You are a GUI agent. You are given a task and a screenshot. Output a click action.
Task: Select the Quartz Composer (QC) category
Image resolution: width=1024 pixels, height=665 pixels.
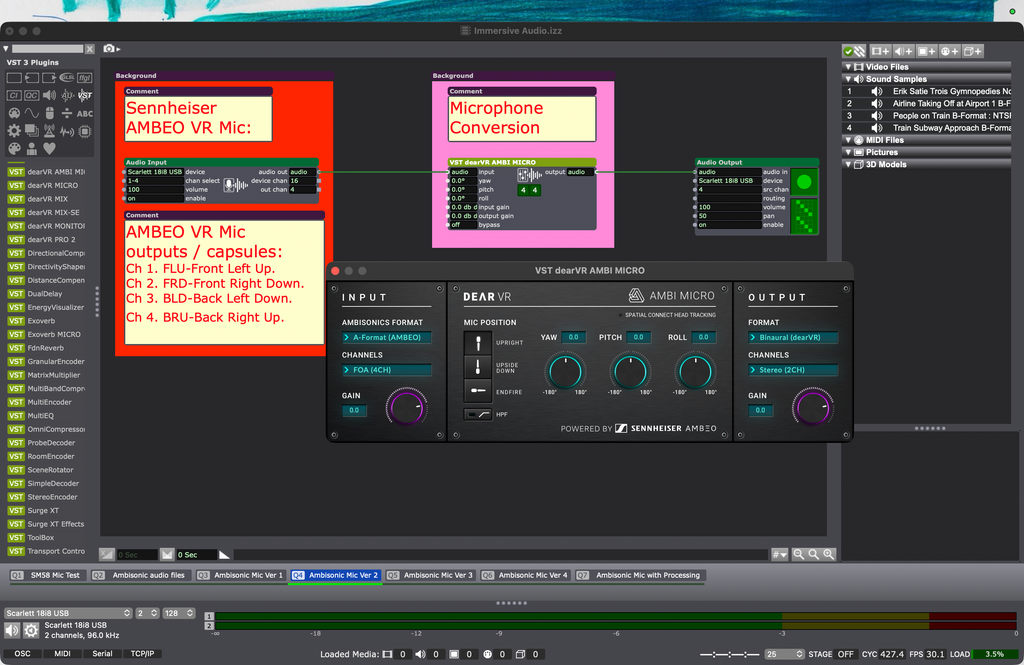(x=31, y=95)
